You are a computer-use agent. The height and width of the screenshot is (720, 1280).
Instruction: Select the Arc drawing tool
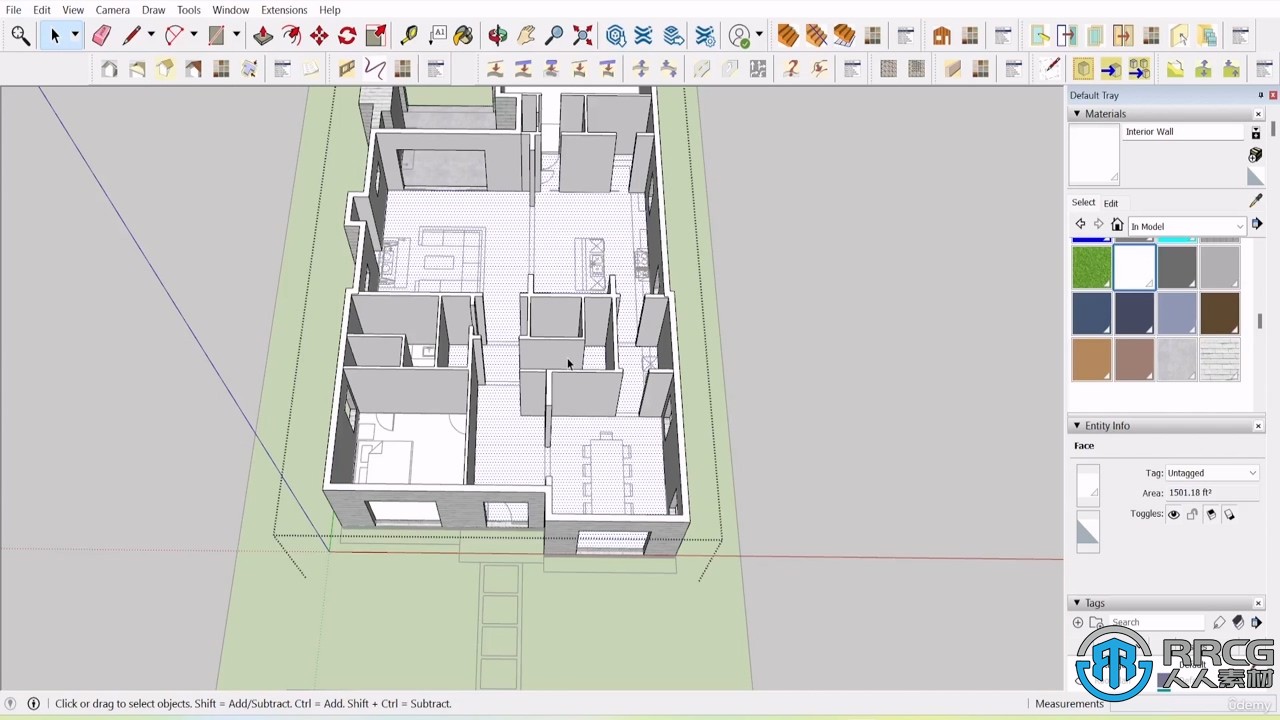point(174,36)
